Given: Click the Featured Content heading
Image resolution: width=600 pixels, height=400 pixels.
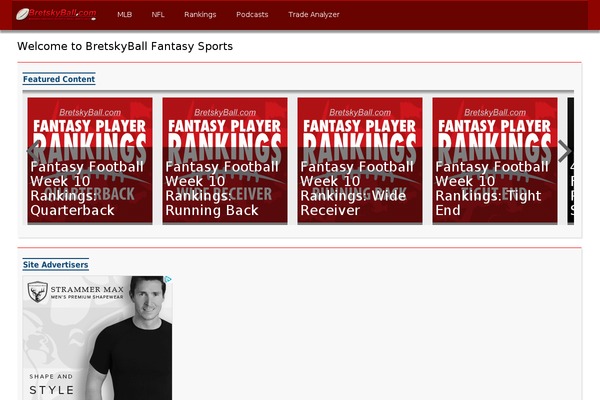Looking at the screenshot, I should (59, 79).
